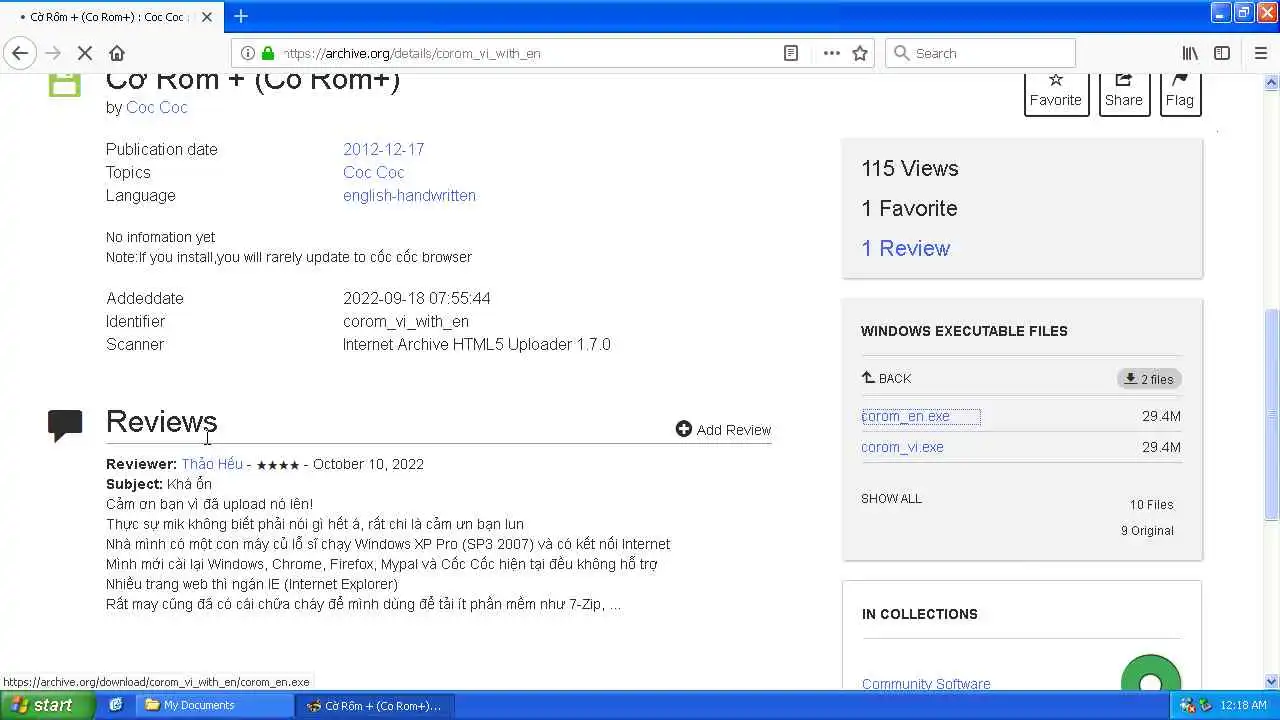Toggle reader view icon
The width and height of the screenshot is (1280, 720).
click(x=791, y=53)
